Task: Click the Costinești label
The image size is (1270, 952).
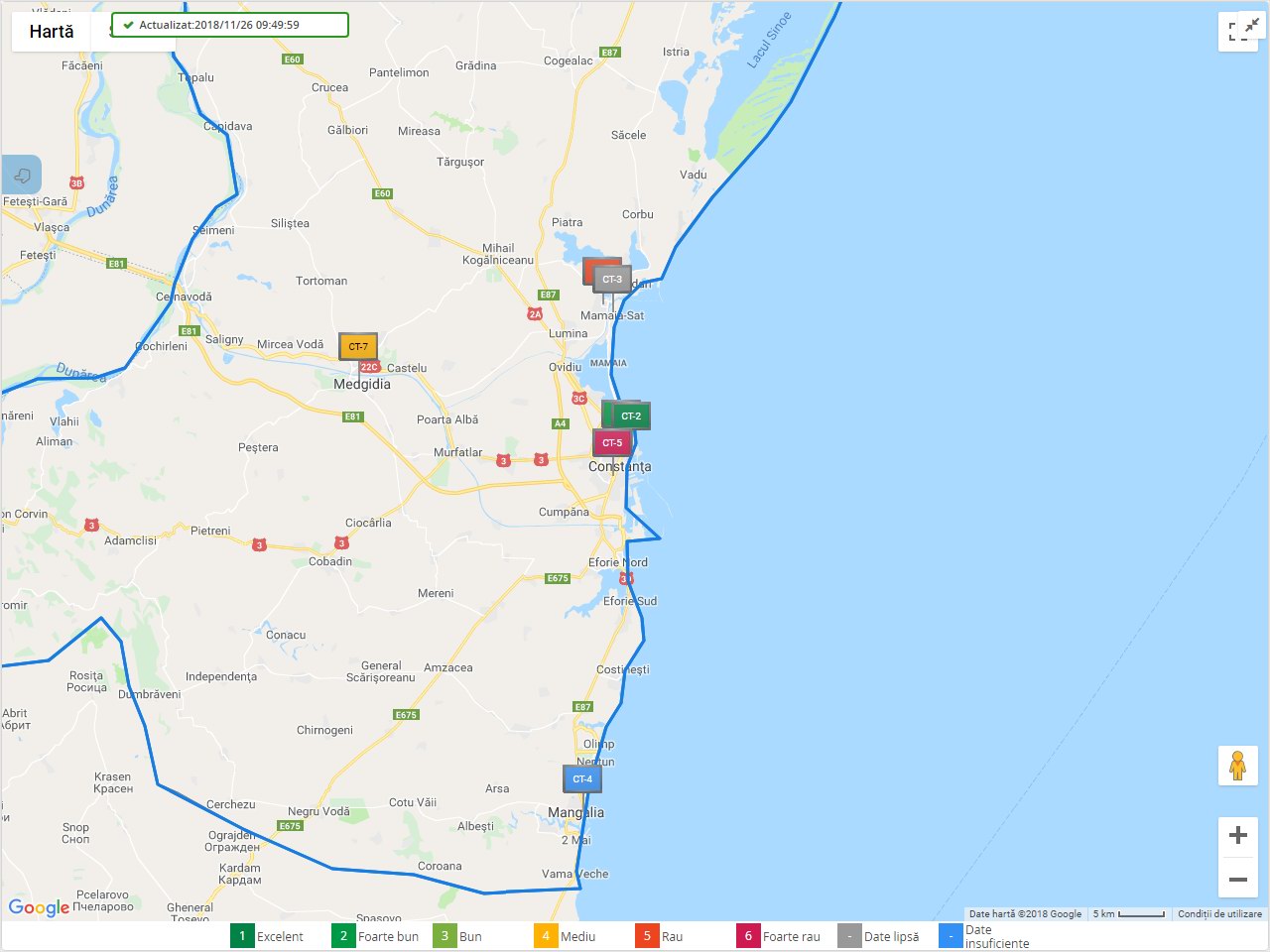Action: 623,669
